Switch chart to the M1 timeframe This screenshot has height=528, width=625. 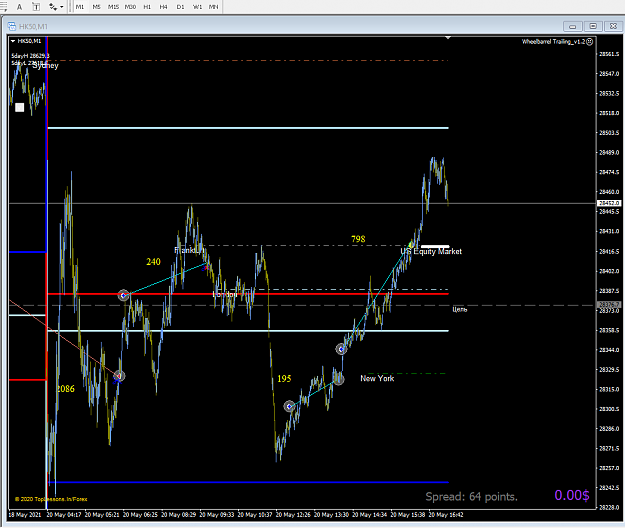point(80,6)
